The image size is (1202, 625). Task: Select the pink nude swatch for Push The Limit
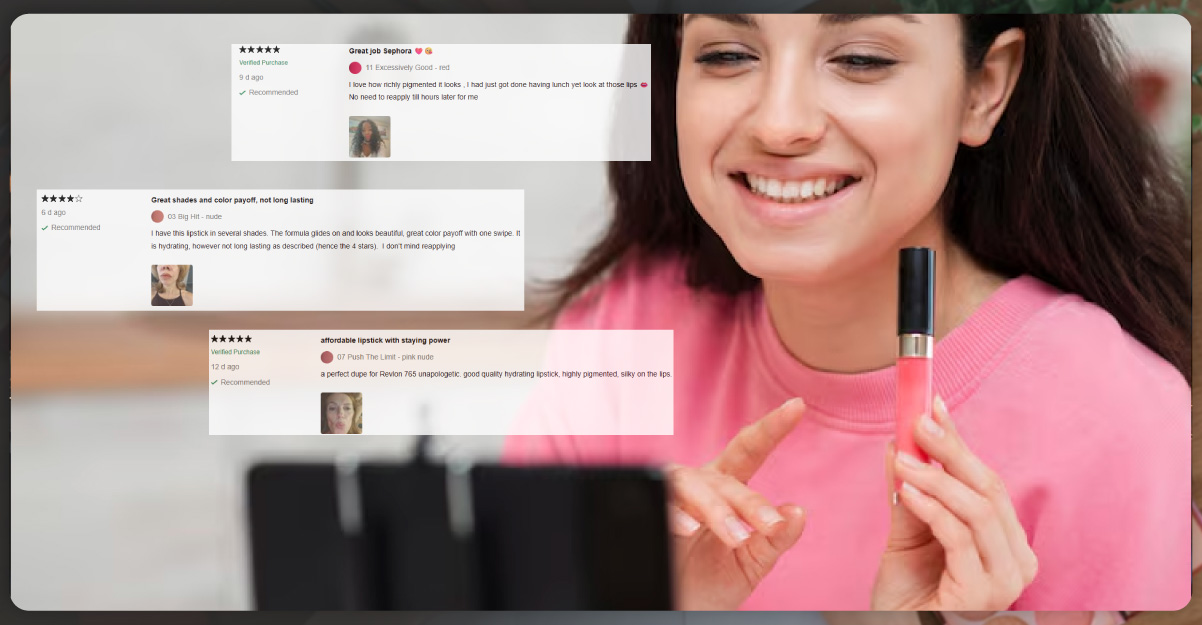(x=327, y=357)
